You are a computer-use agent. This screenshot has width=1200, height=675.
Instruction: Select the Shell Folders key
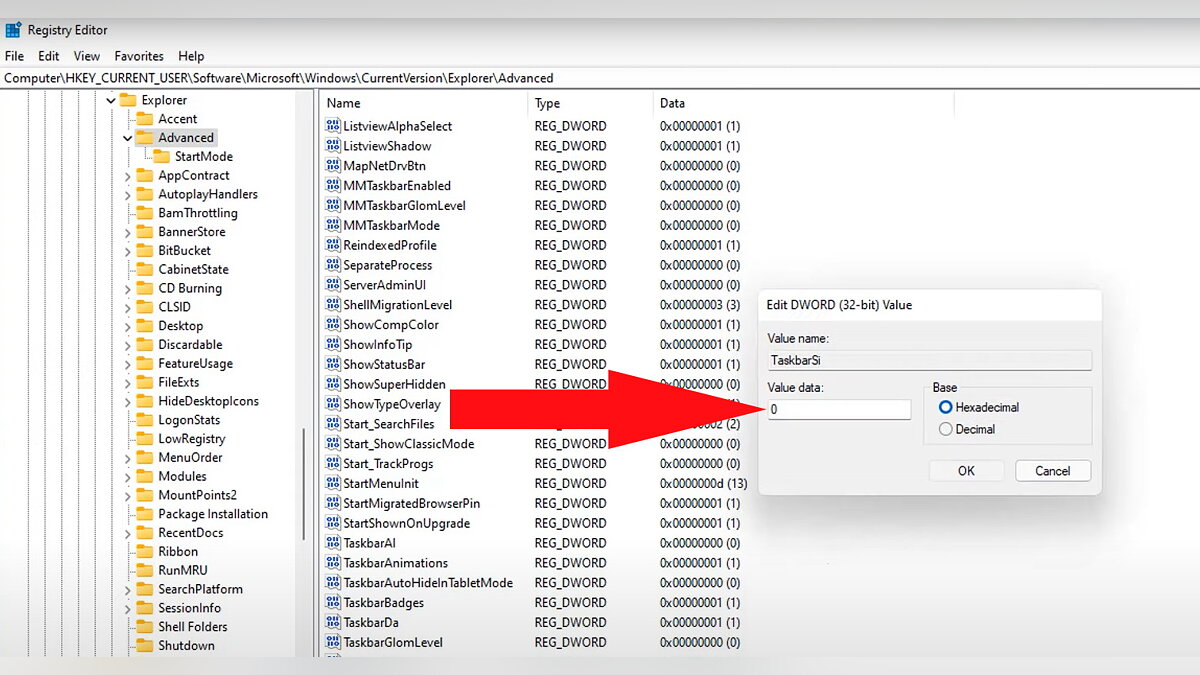(x=193, y=627)
